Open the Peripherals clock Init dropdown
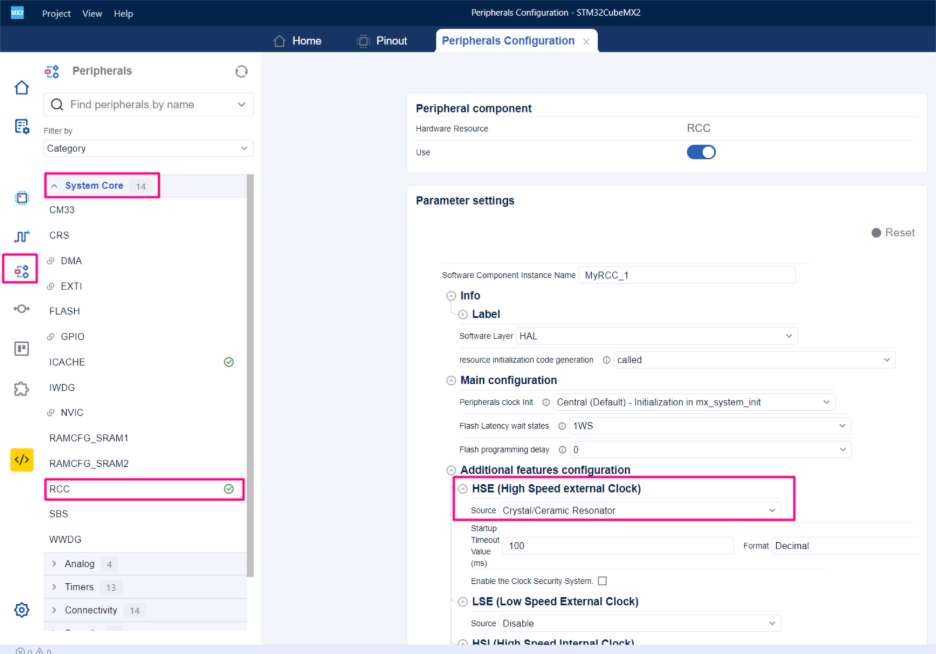This screenshot has width=936, height=654. tap(694, 402)
